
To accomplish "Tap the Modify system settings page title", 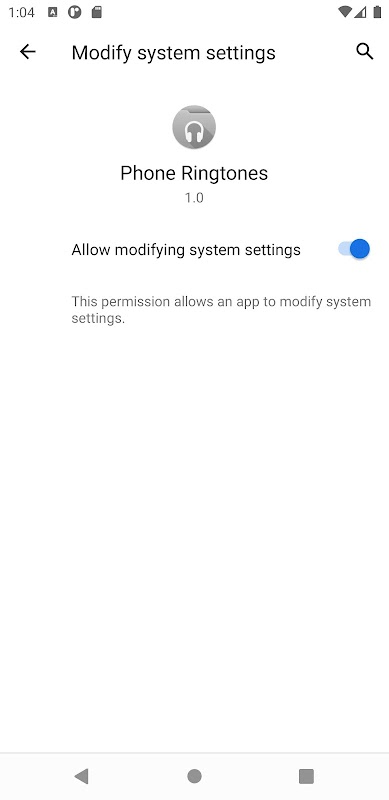I will pos(174,53).
